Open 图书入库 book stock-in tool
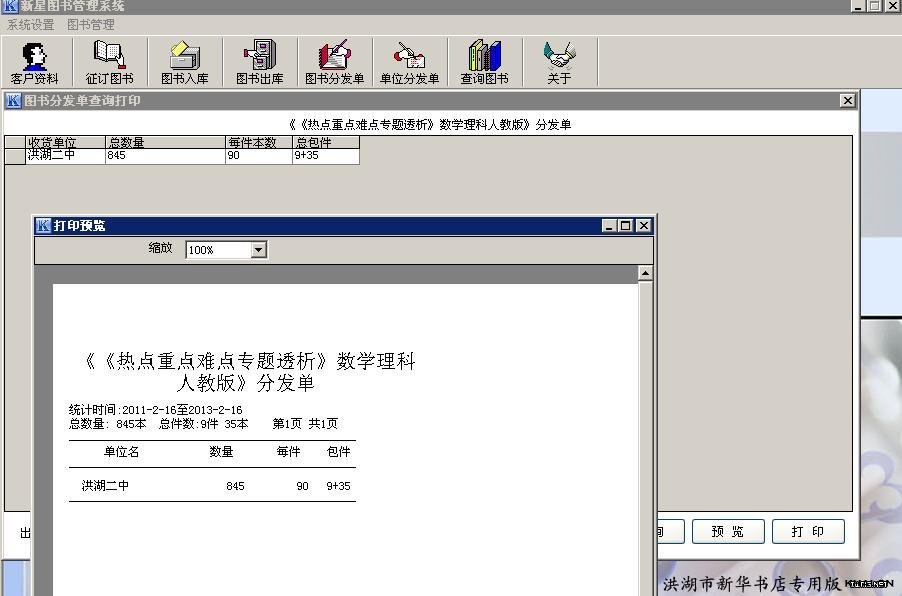The height and width of the screenshot is (596, 902). 185,62
